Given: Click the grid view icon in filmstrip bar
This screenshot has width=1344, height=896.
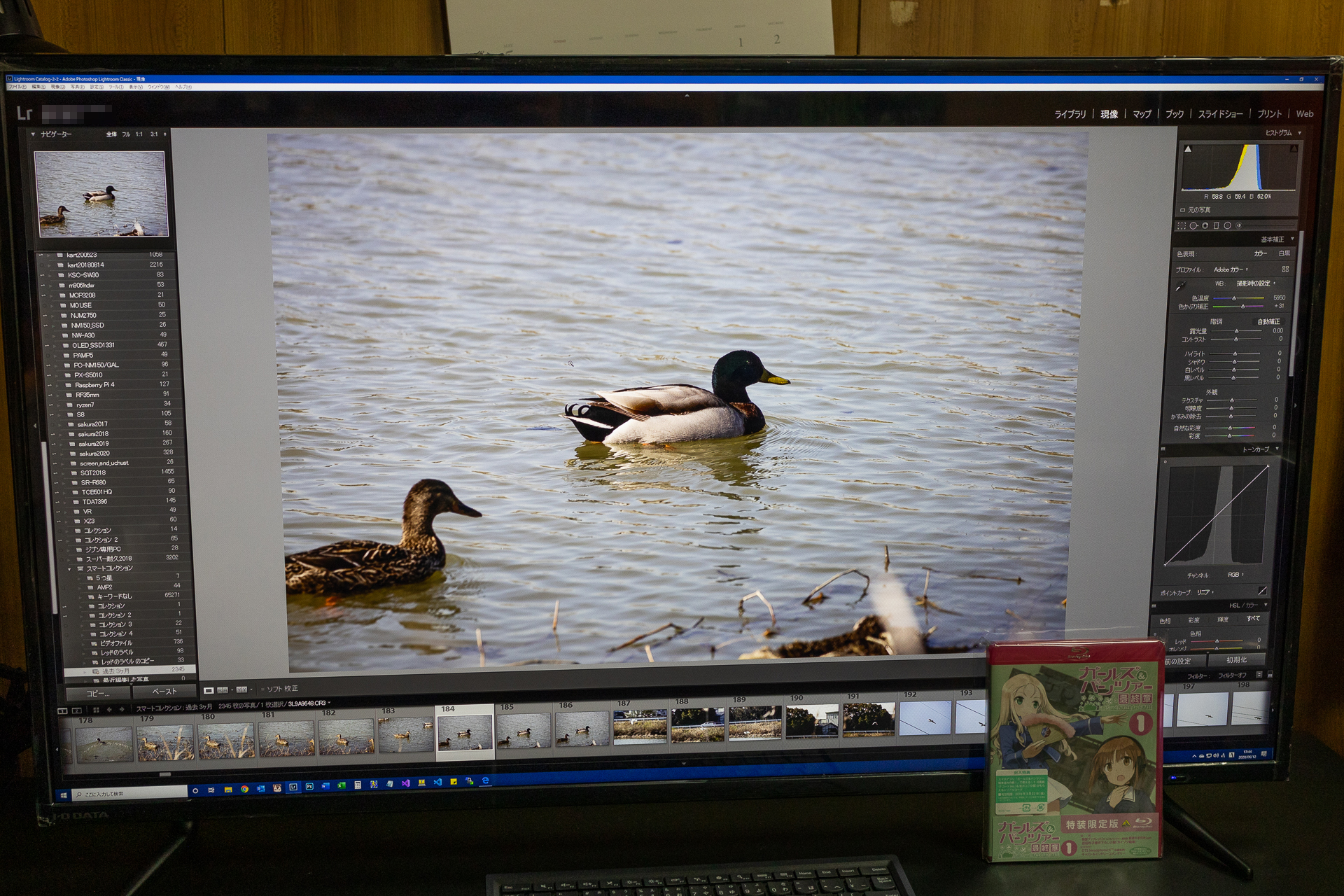Looking at the screenshot, I should [x=96, y=710].
